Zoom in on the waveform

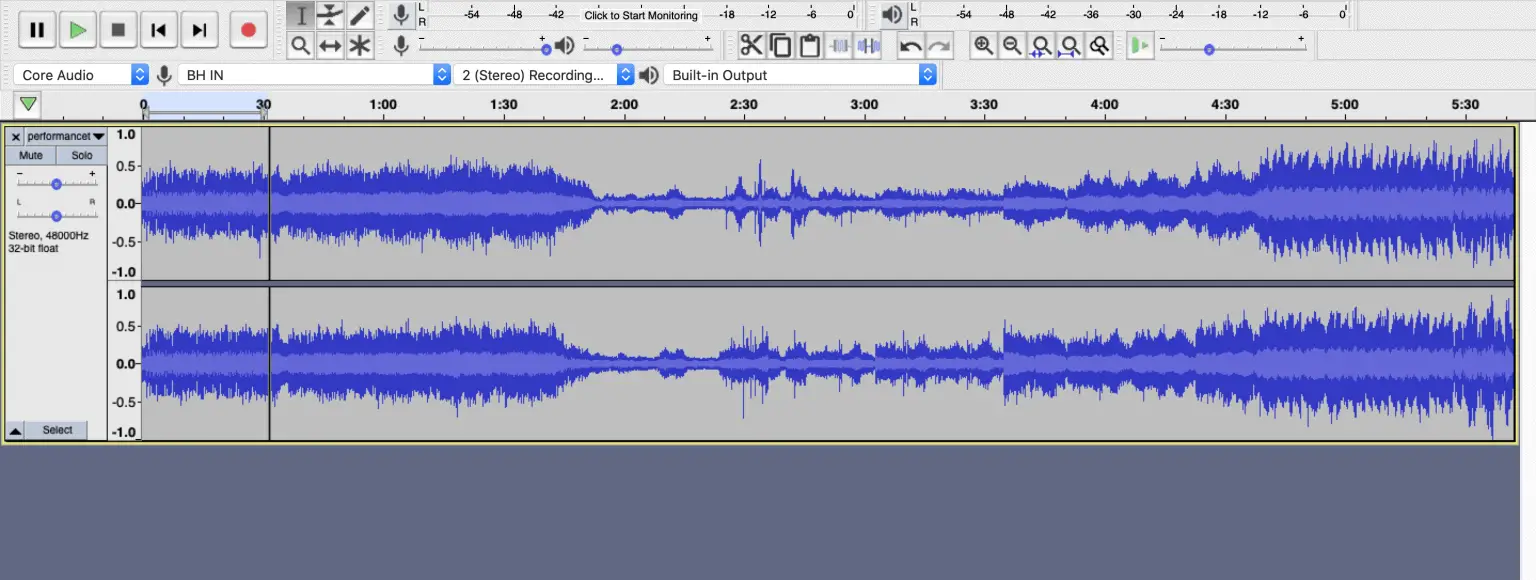tap(983, 45)
